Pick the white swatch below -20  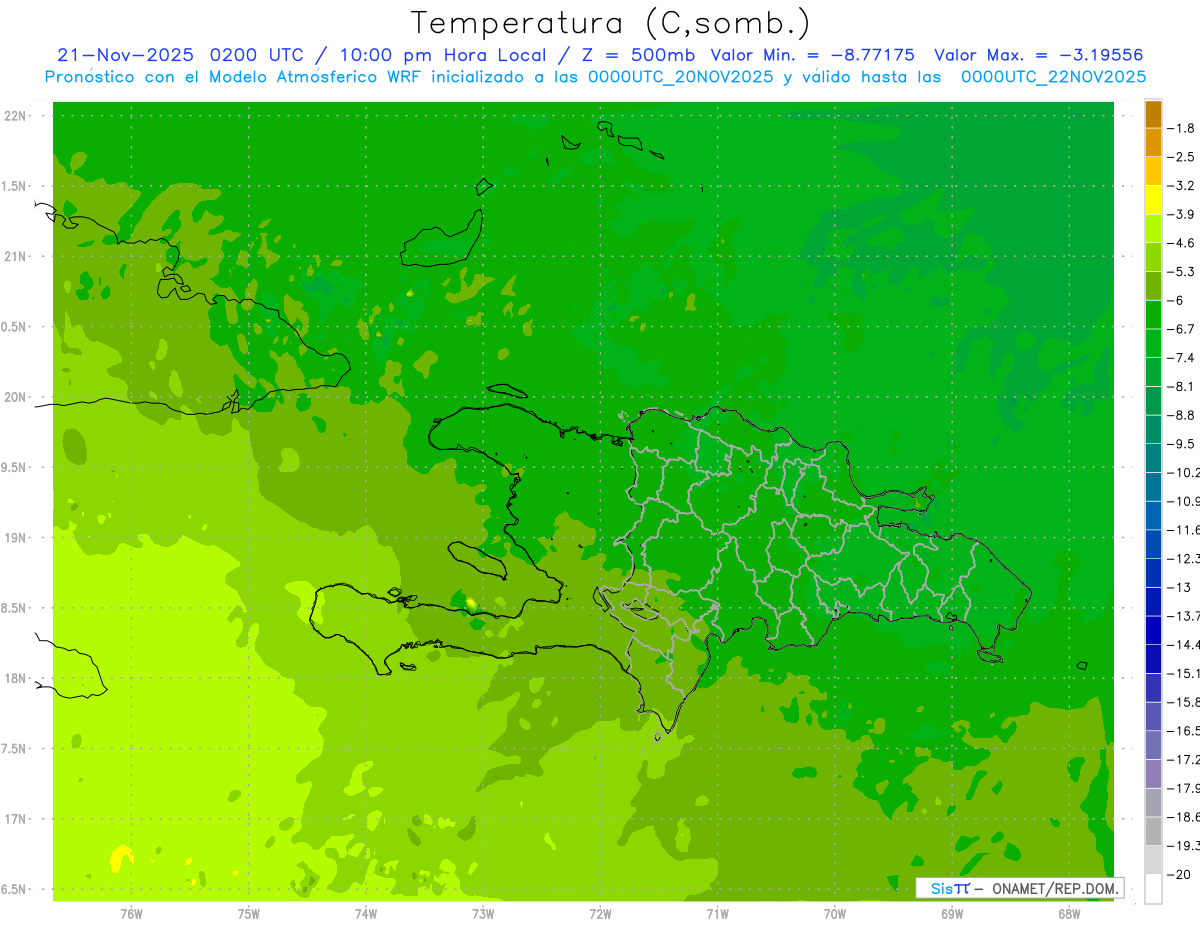[x=1153, y=889]
